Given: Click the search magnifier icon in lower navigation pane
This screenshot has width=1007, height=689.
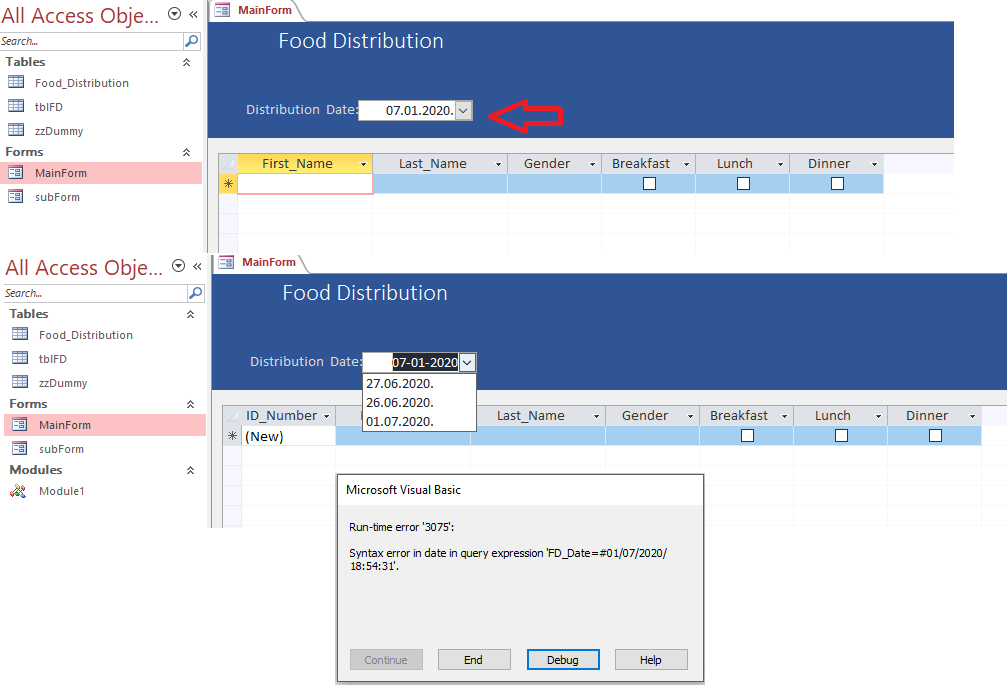Looking at the screenshot, I should click(195, 293).
